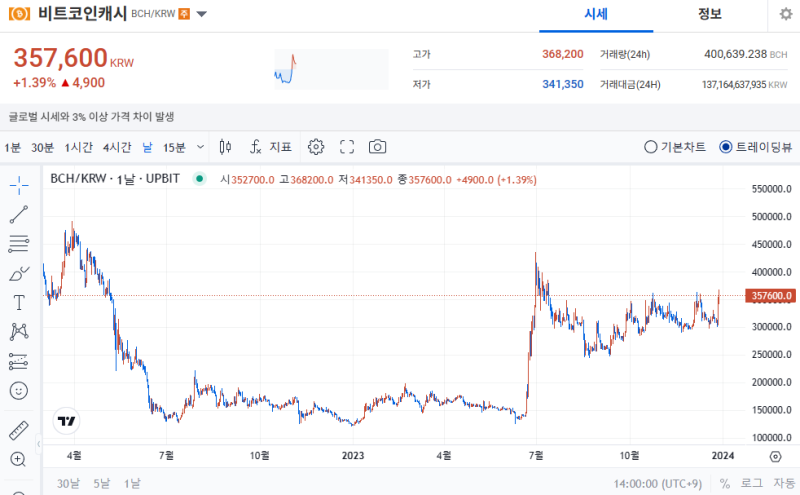Switch to the 시세 tab
The image size is (800, 495).
[596, 14]
